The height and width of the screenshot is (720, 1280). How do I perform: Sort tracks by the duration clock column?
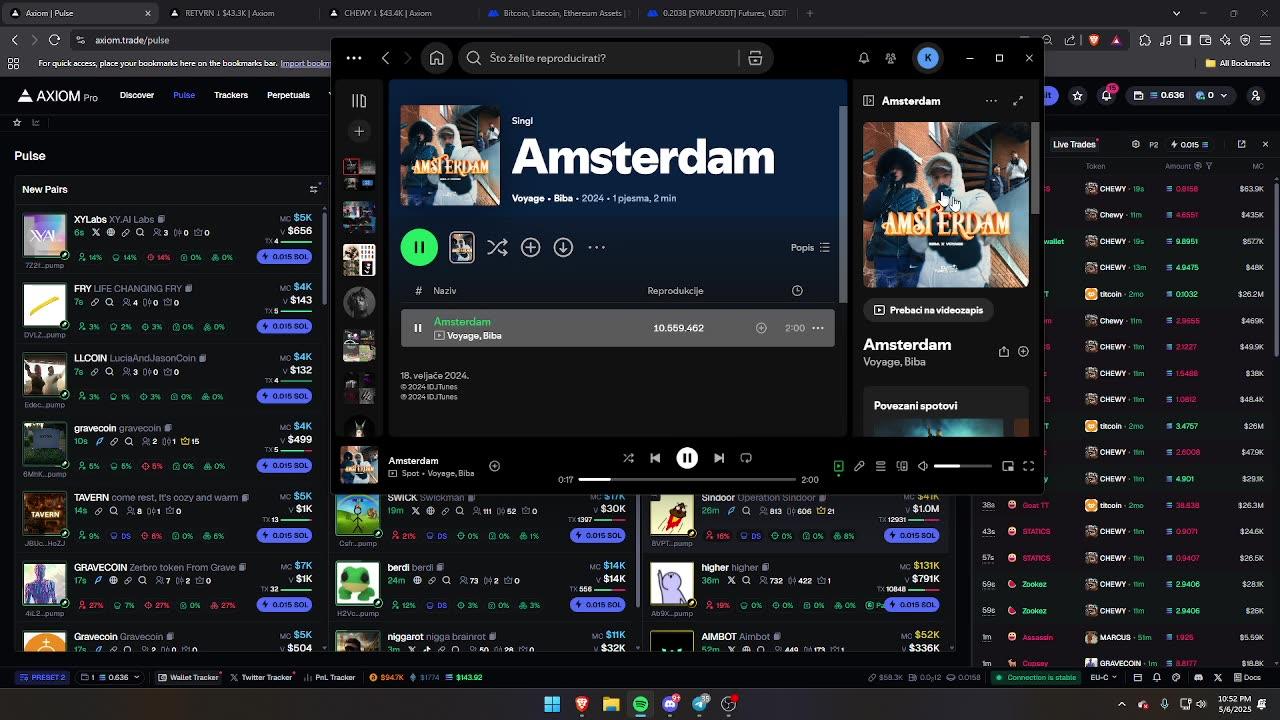[x=797, y=291]
